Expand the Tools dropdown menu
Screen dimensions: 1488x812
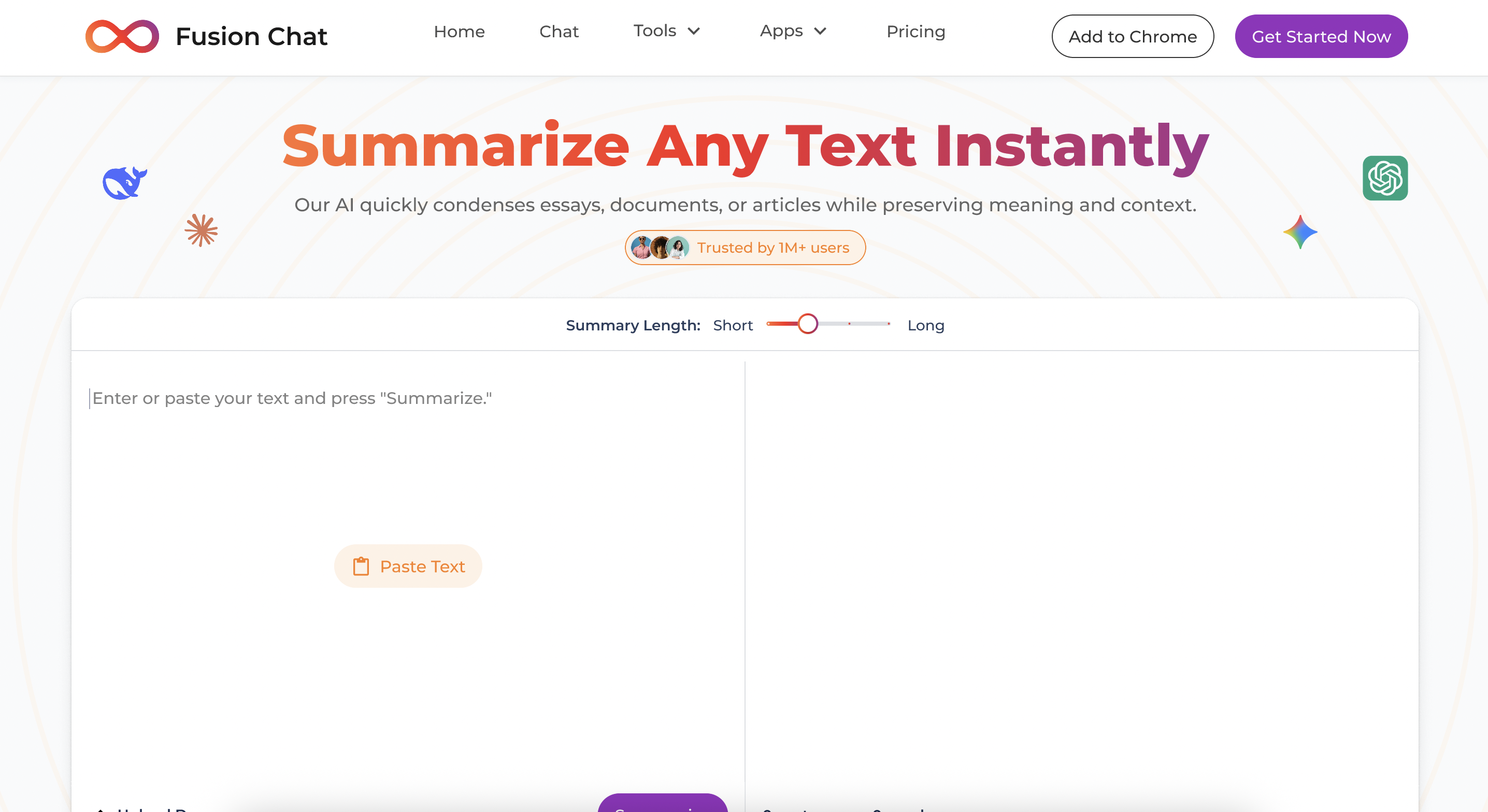654,31
